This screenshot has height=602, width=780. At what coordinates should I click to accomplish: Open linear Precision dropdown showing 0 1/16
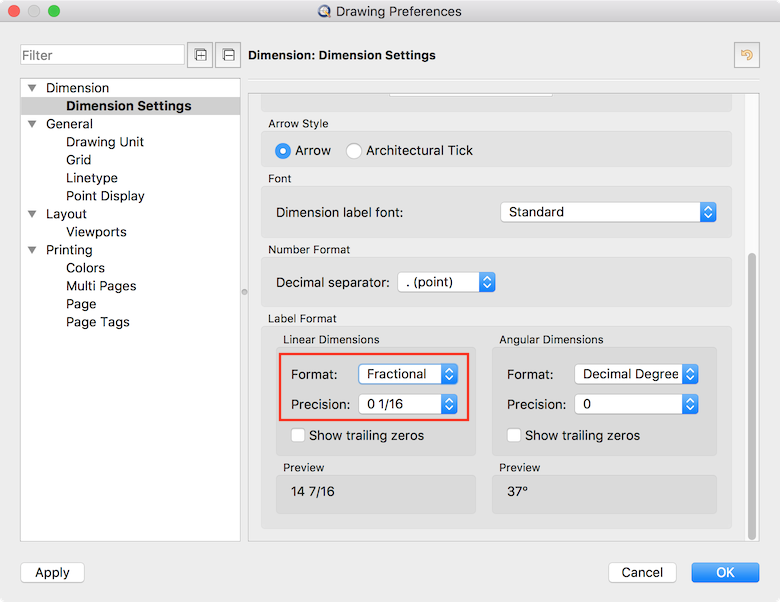pyautogui.click(x=407, y=404)
